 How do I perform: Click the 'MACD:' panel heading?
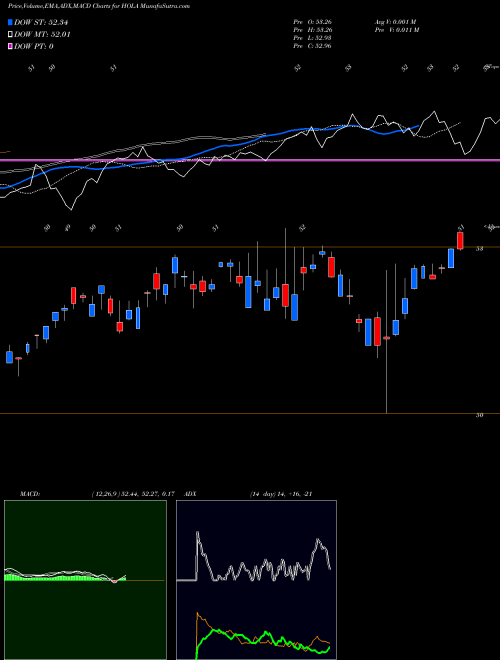pos(29,494)
